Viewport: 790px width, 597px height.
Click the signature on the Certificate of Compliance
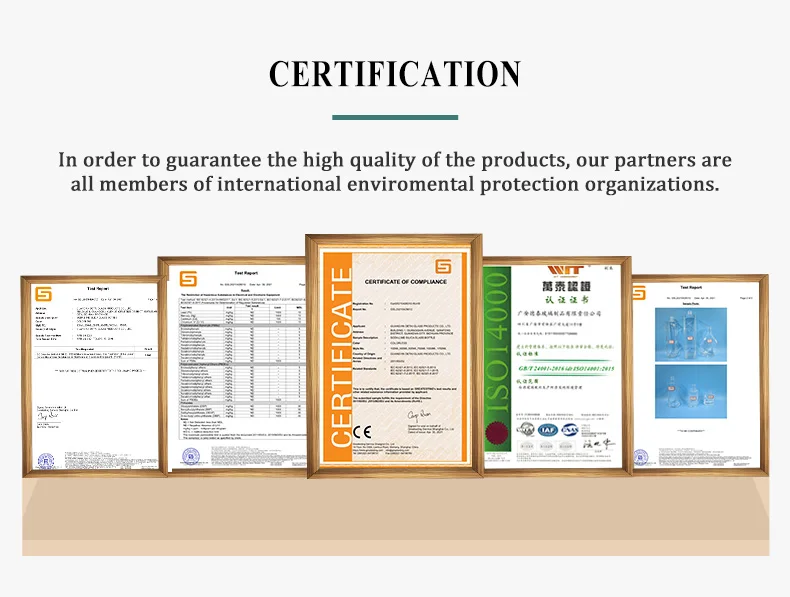coord(419,416)
